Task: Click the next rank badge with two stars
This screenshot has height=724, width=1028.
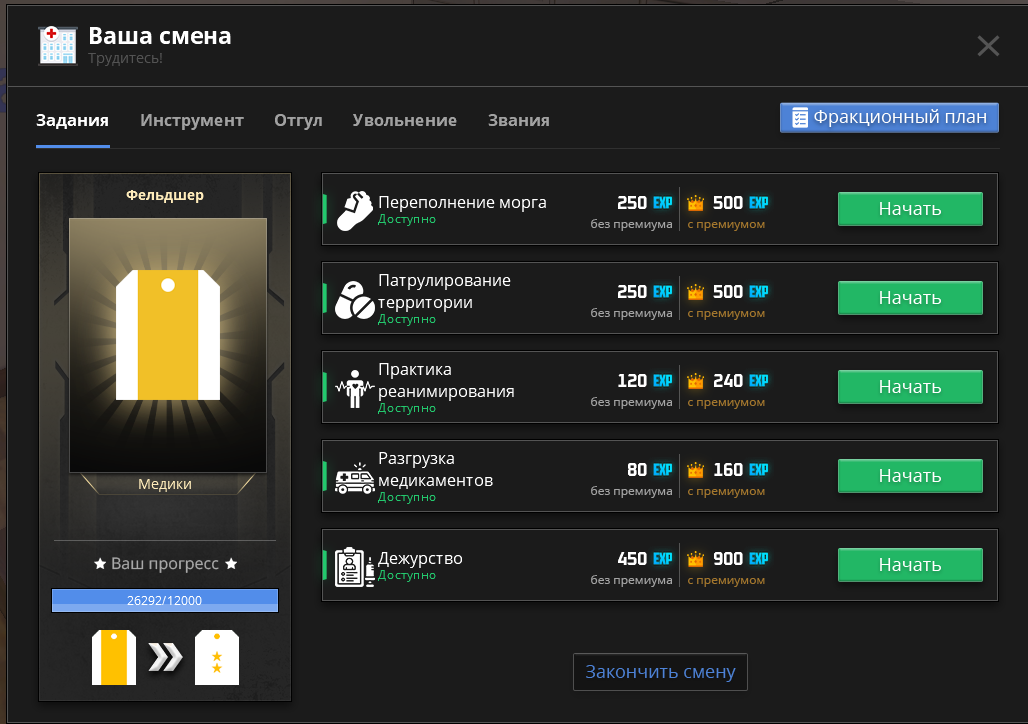Action: pyautogui.click(x=217, y=657)
